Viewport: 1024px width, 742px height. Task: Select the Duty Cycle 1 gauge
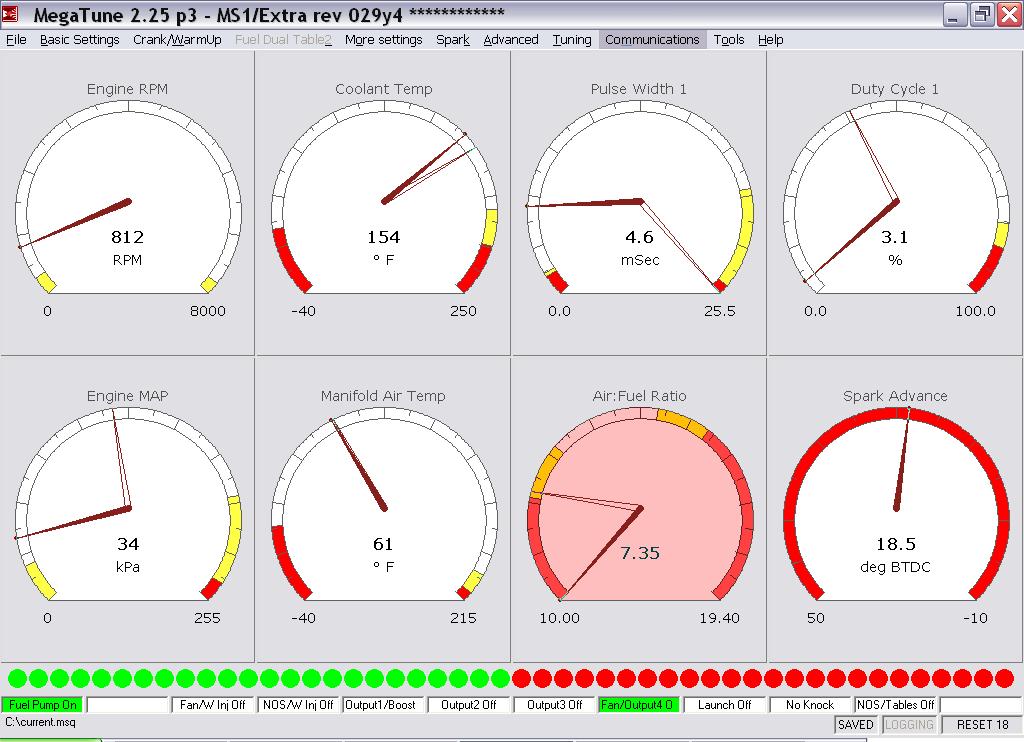895,203
